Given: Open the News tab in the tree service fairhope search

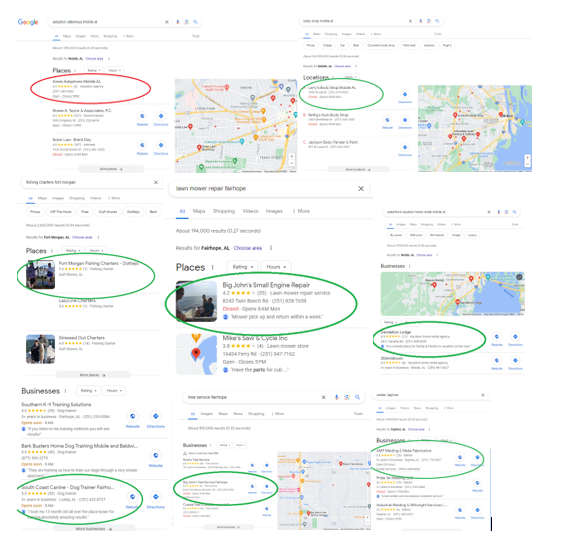Looking at the screenshot, I should coord(238,414).
